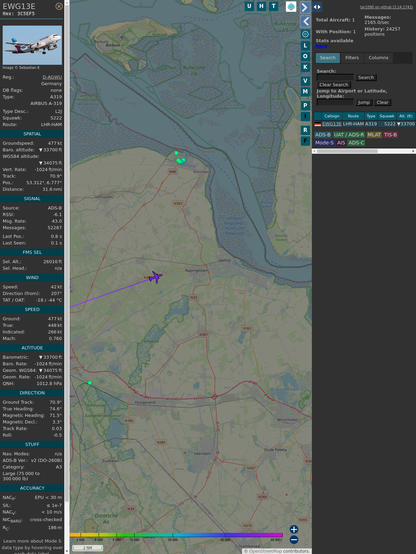
Task: Toggle the L labels button
Action: [x=305, y=46]
